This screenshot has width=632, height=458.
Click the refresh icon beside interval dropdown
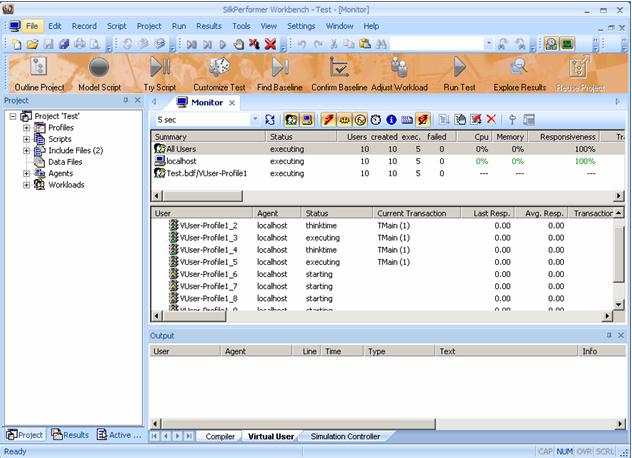pyautogui.click(x=270, y=120)
